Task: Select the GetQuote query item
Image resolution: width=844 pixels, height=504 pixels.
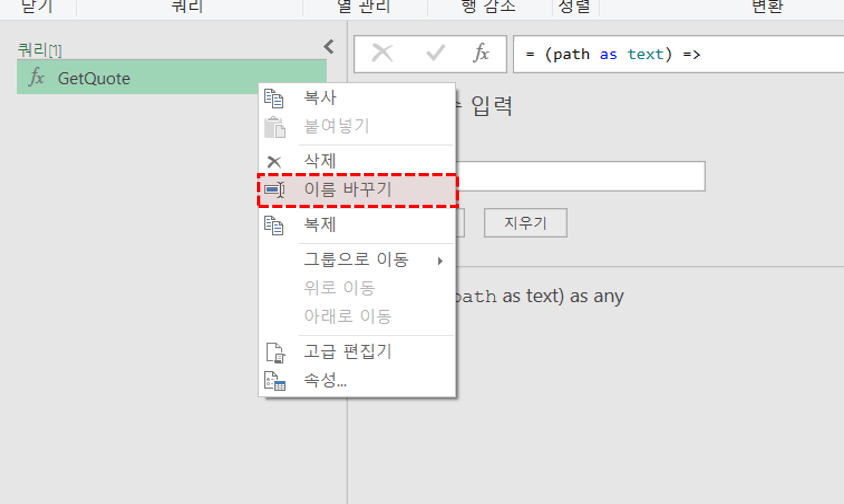Action: pyautogui.click(x=94, y=78)
